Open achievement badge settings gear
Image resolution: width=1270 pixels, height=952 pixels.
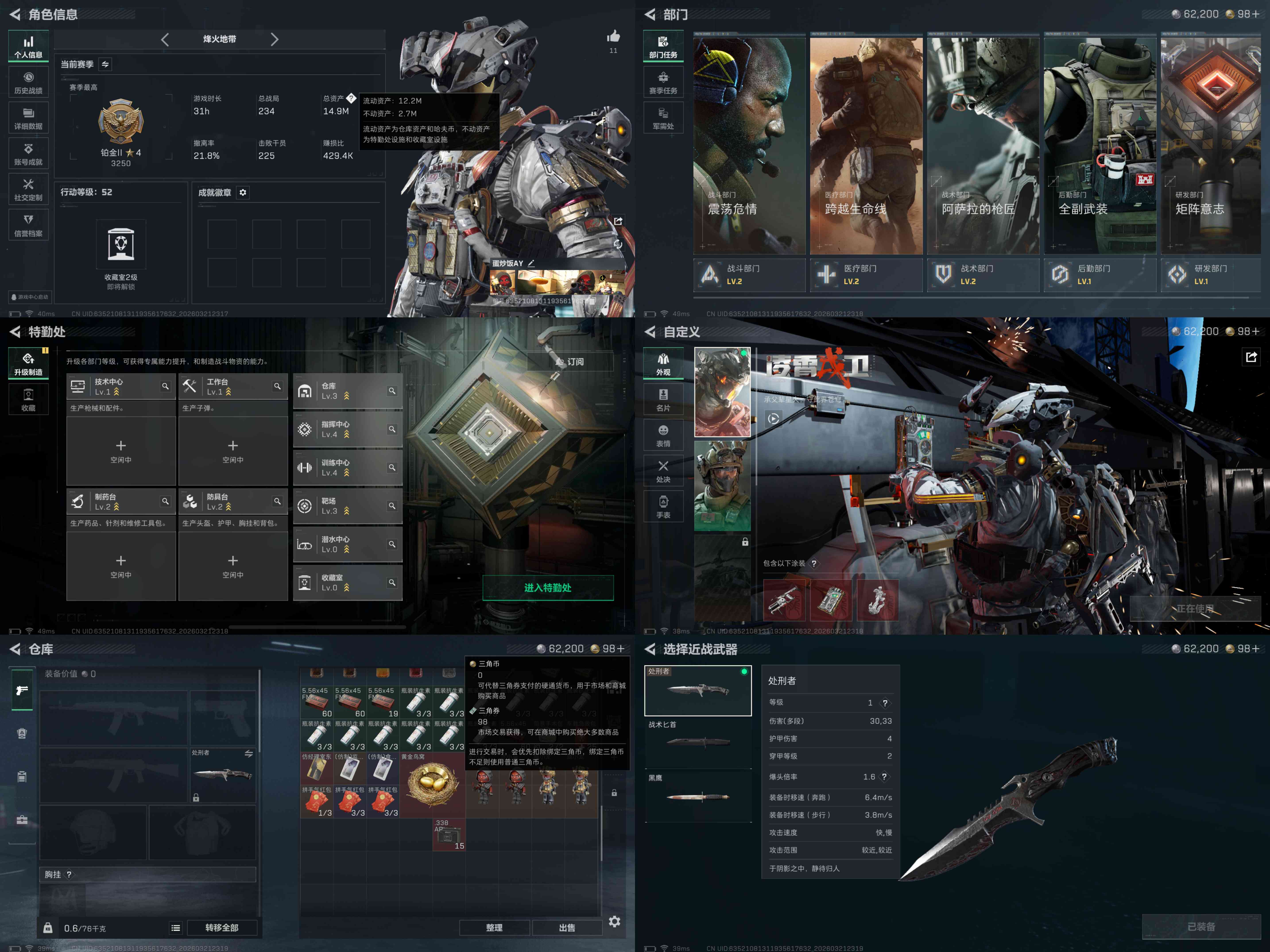[243, 193]
